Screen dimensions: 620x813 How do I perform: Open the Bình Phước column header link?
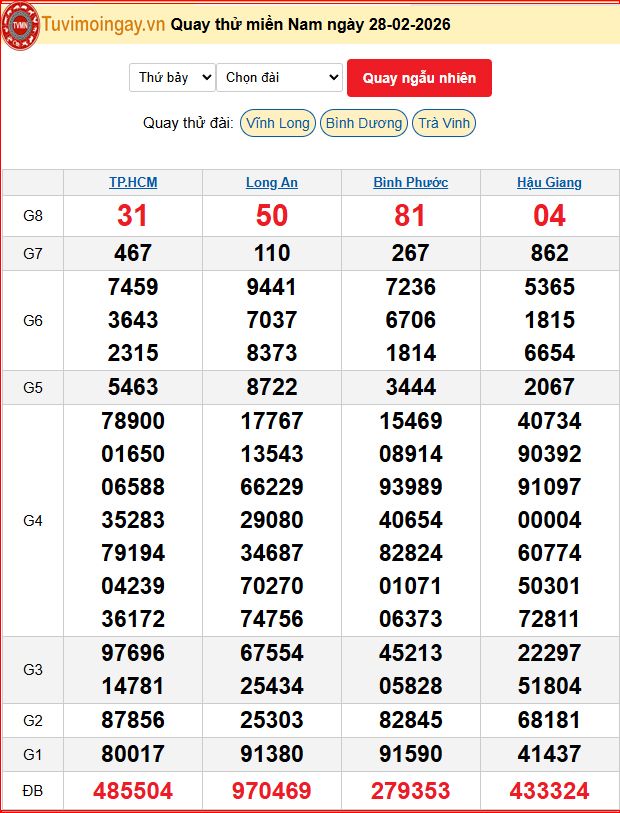[410, 182]
